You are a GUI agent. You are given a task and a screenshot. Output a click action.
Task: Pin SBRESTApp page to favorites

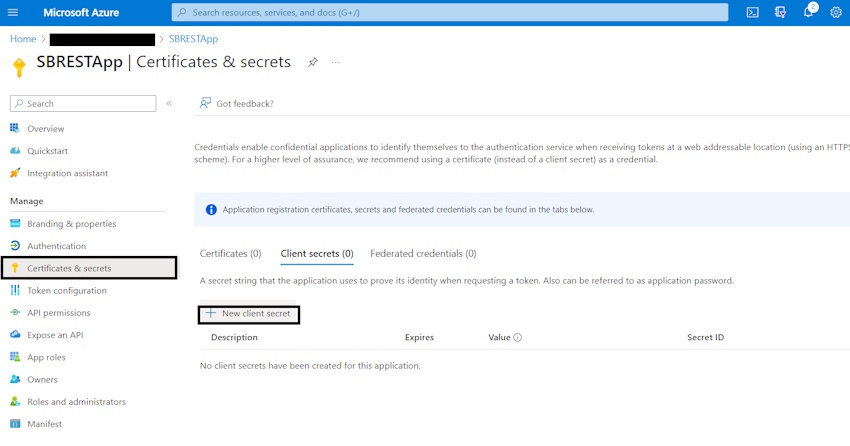[x=312, y=62]
